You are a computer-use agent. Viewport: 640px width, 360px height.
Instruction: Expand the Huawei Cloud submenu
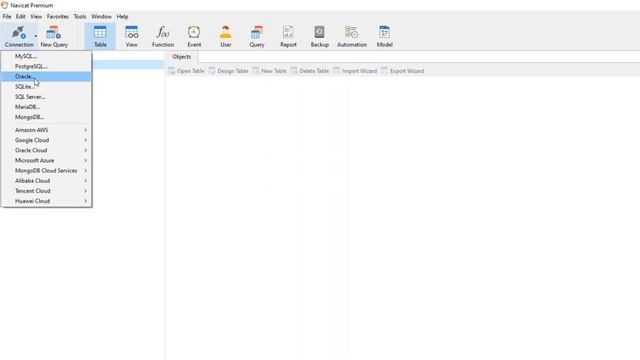46,201
